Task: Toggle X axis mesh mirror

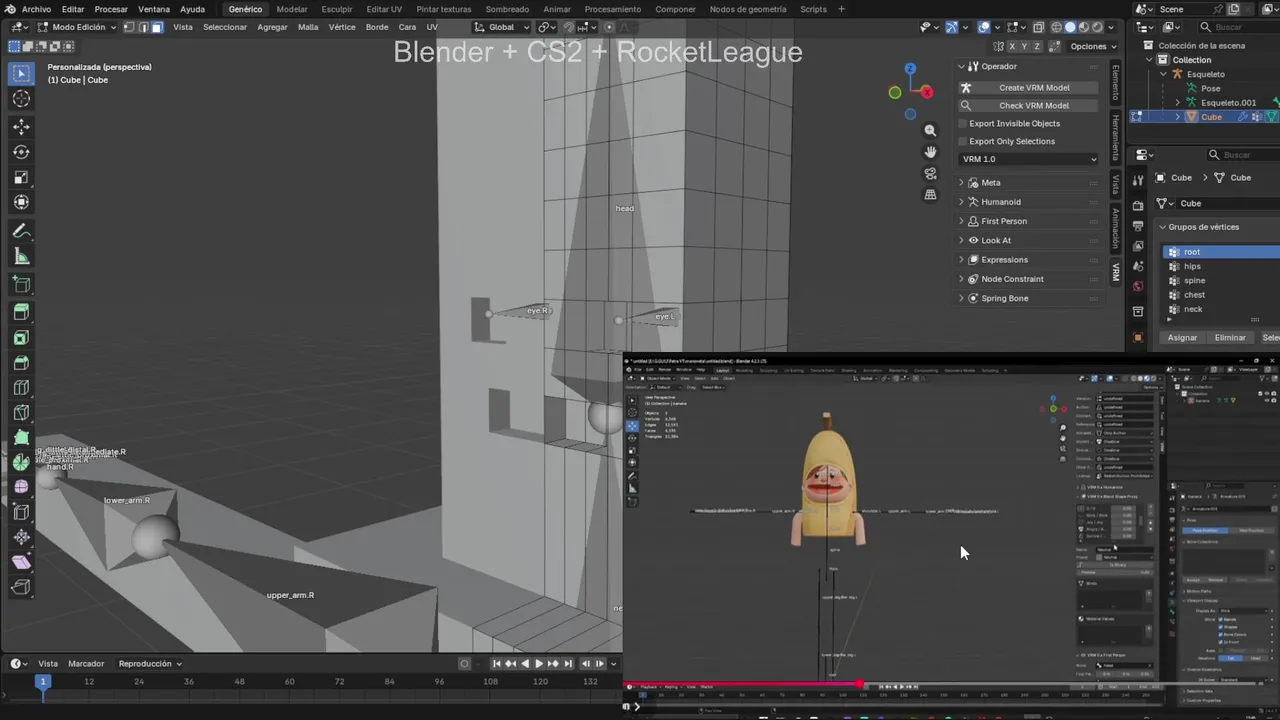Action: pos(1012,46)
